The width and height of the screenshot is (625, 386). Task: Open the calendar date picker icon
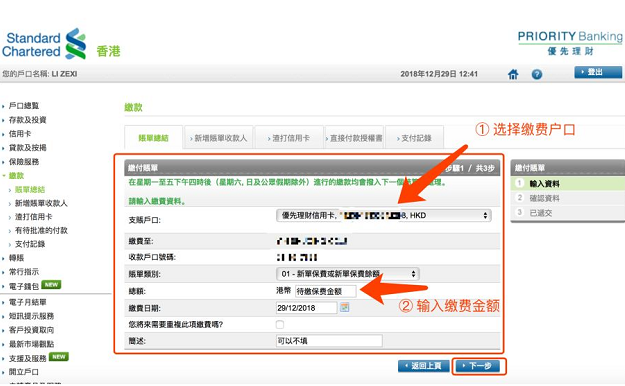click(x=344, y=307)
